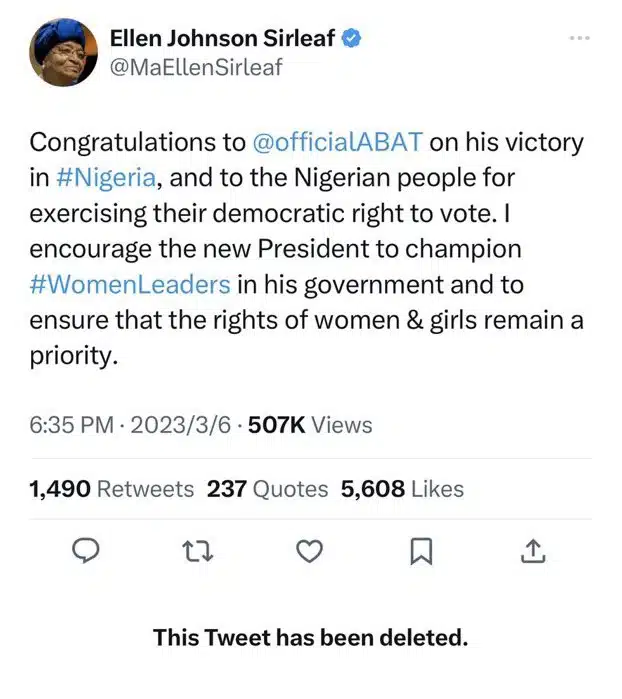Screen dimensions: 622x699
Task: Open the share tweet icon
Action: (x=533, y=550)
